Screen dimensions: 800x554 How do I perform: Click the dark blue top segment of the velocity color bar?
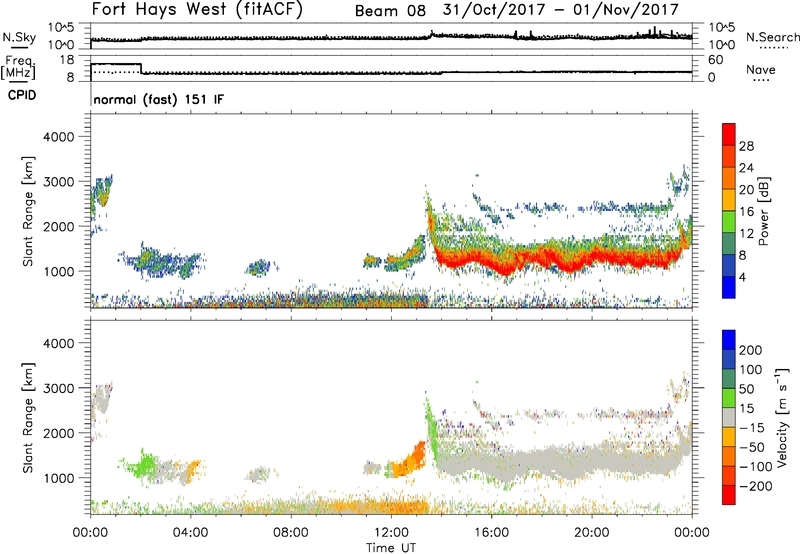(x=729, y=340)
